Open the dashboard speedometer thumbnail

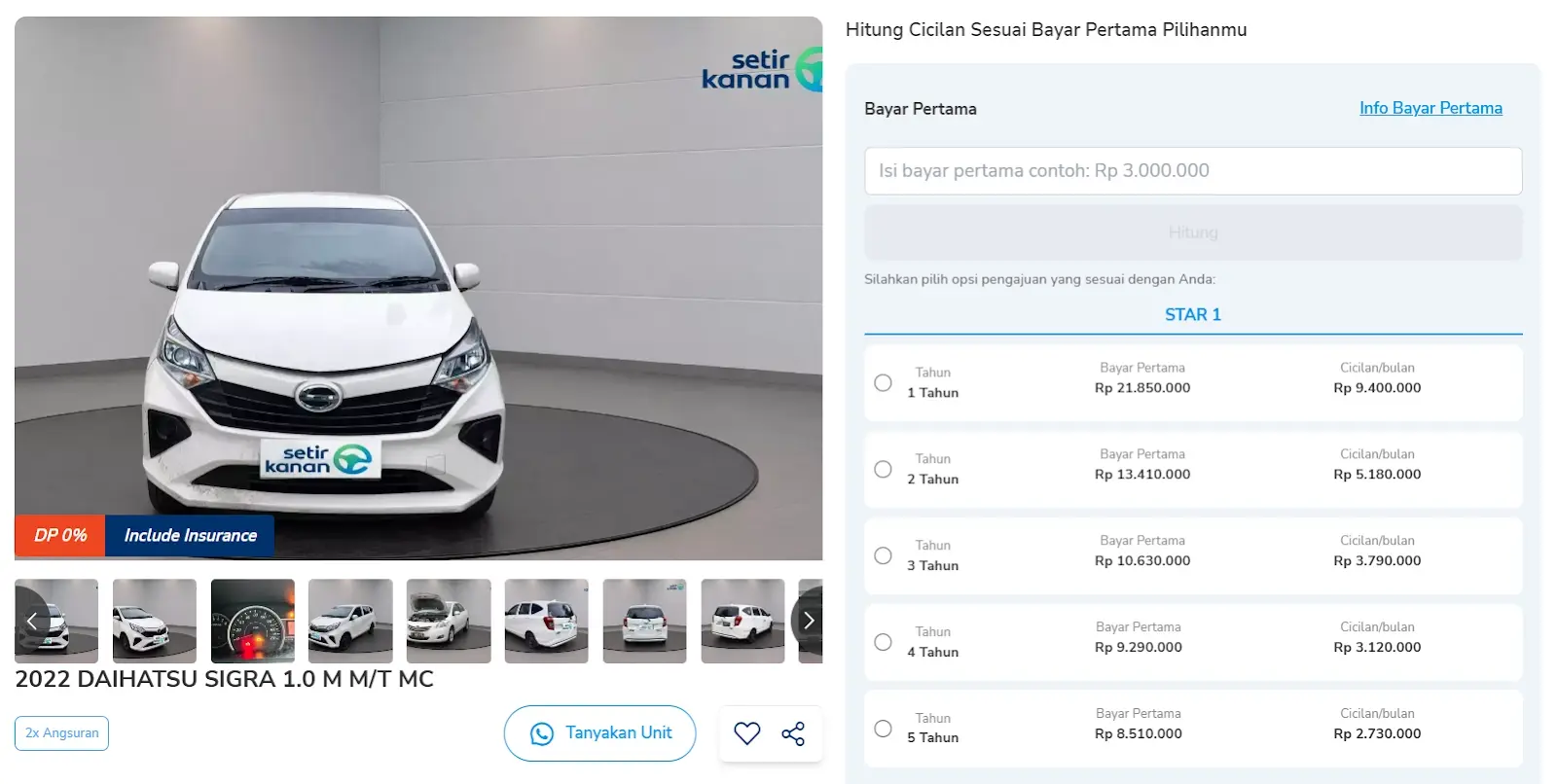252,621
